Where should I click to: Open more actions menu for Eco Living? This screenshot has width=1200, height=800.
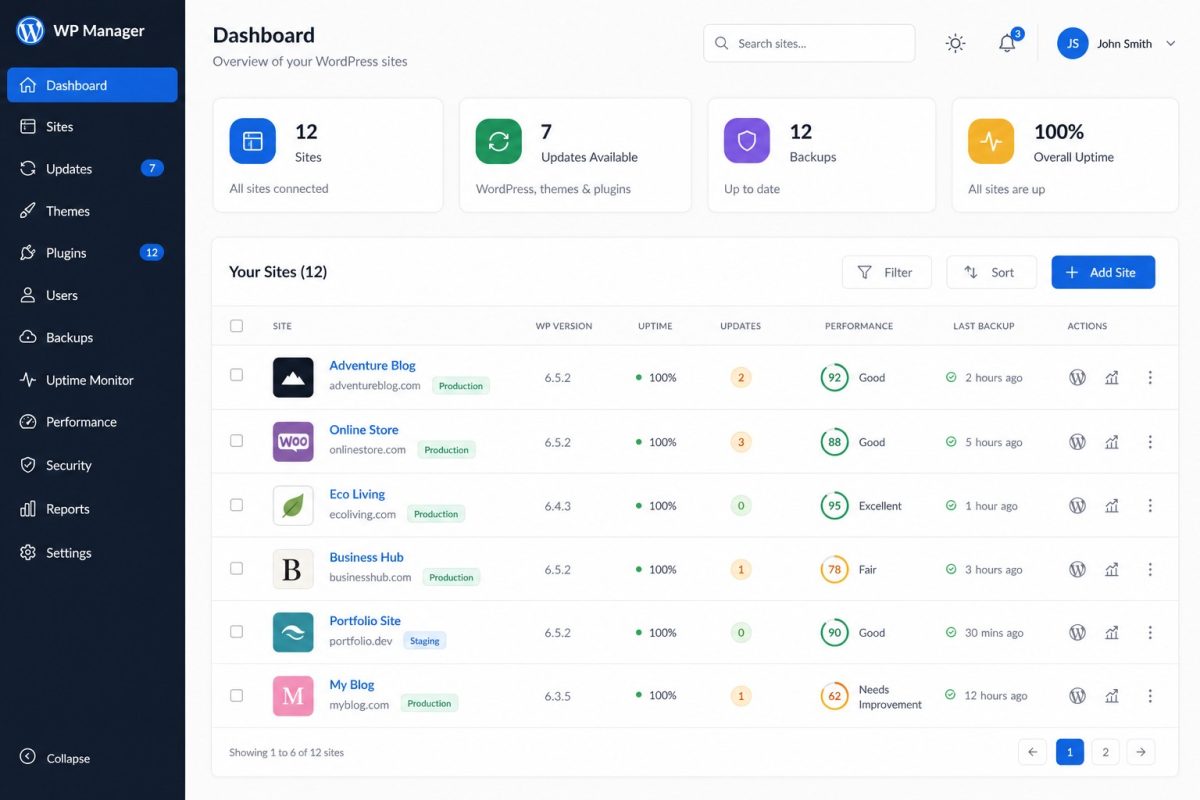tap(1150, 505)
